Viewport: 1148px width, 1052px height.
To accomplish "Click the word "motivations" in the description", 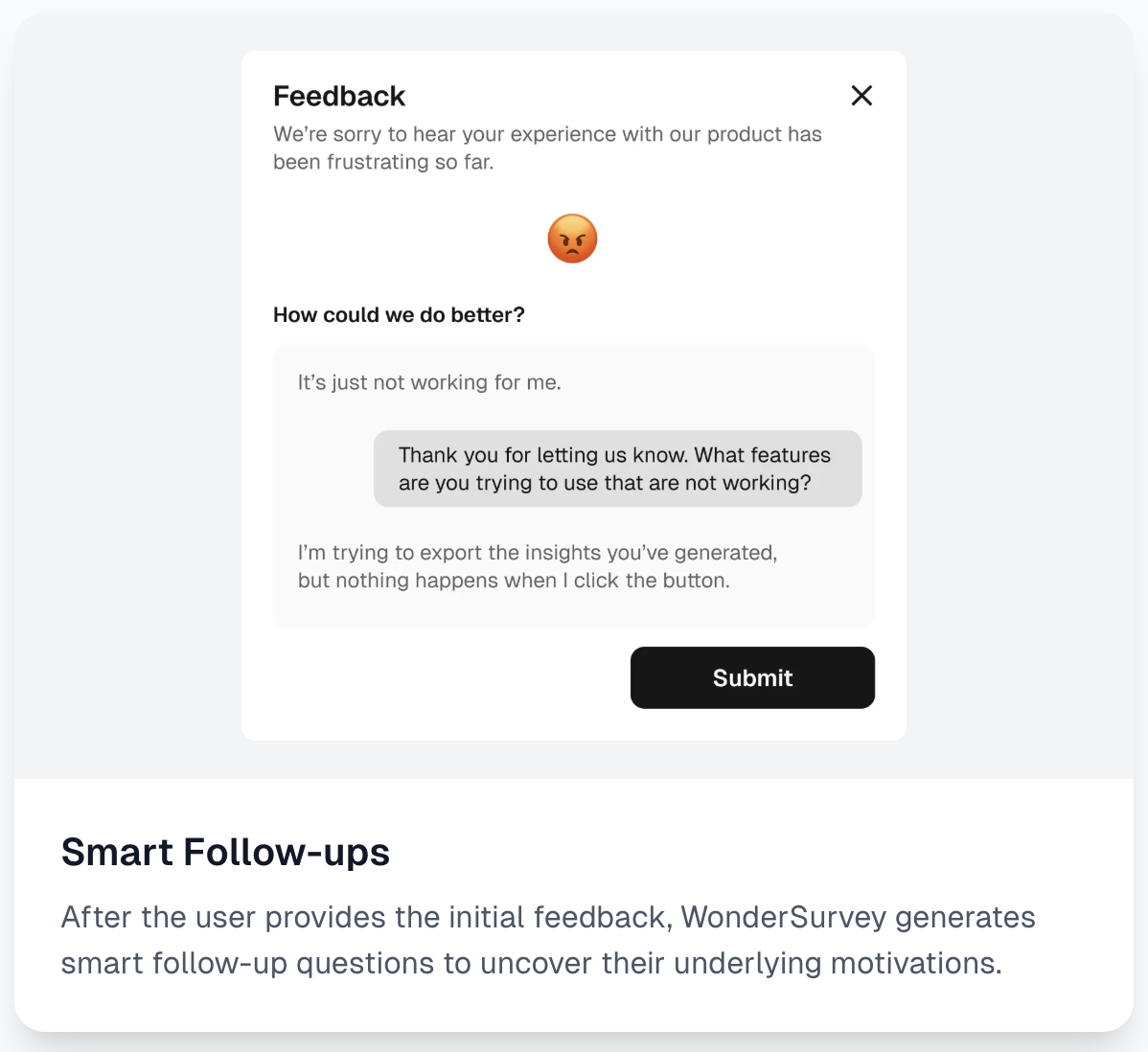I will pos(916,964).
